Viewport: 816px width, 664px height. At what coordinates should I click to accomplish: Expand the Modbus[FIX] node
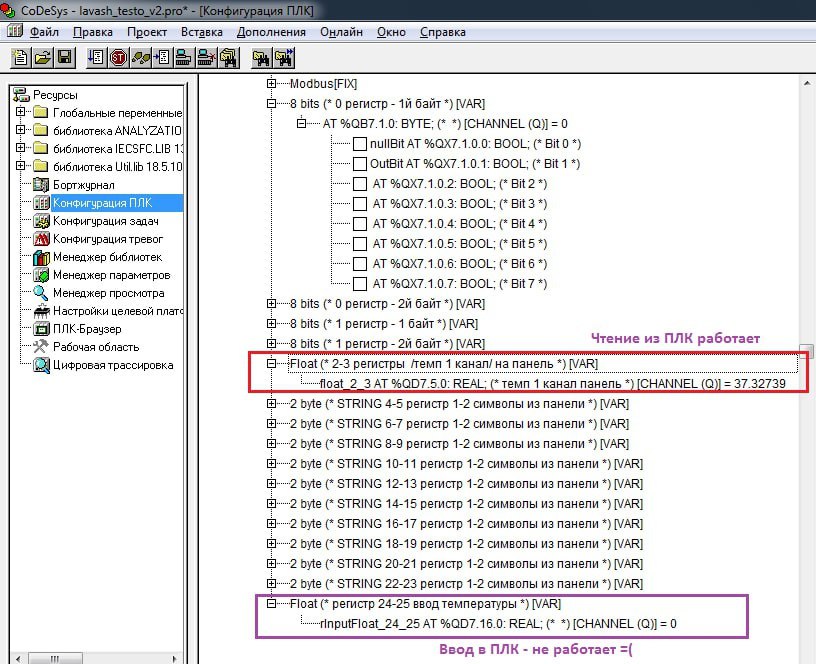(272, 83)
